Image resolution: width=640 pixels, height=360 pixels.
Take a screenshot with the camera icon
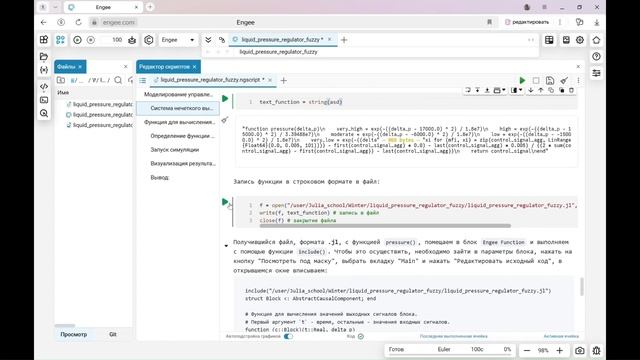tap(580, 350)
